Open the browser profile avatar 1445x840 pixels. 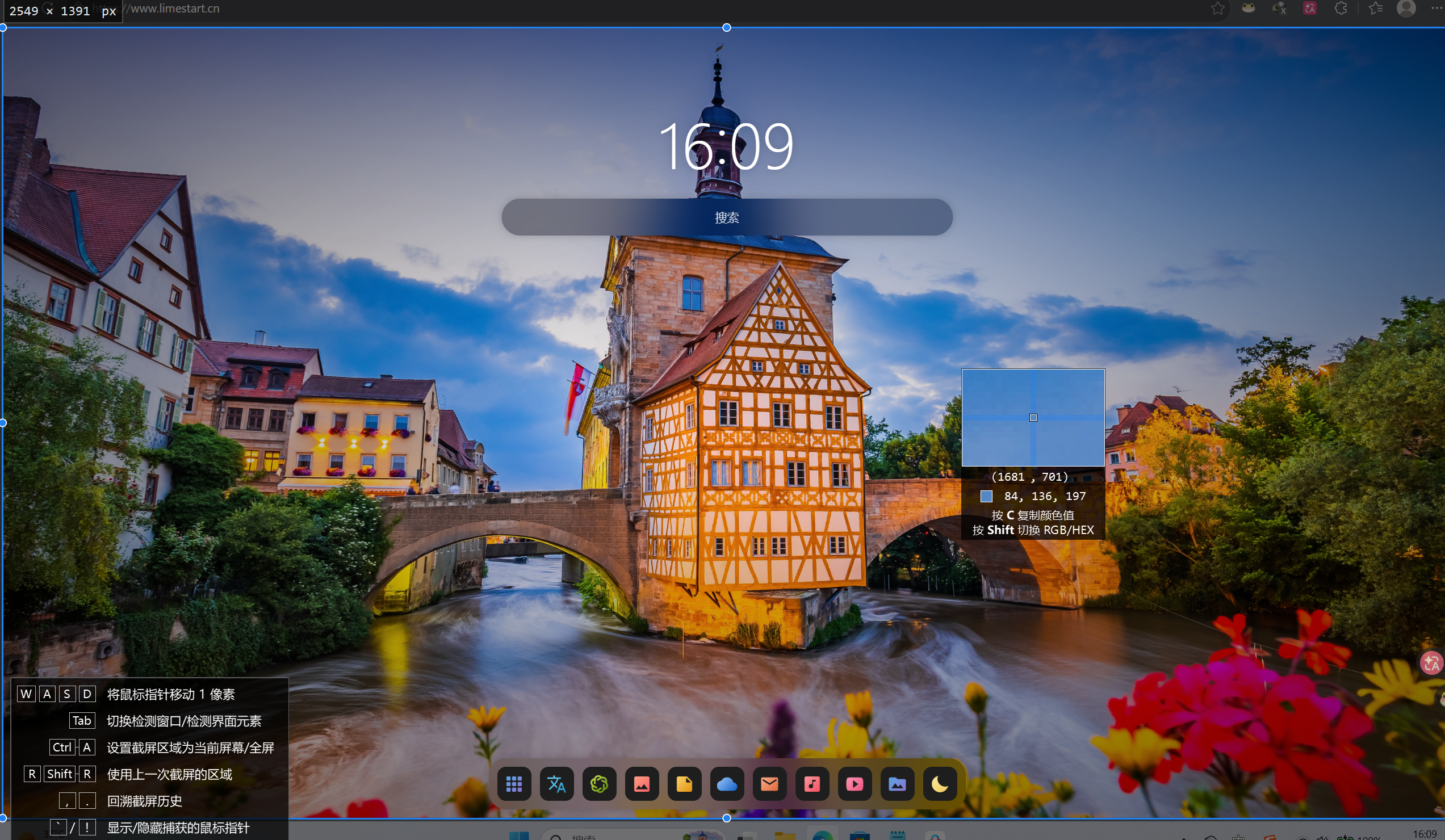click(x=1406, y=8)
